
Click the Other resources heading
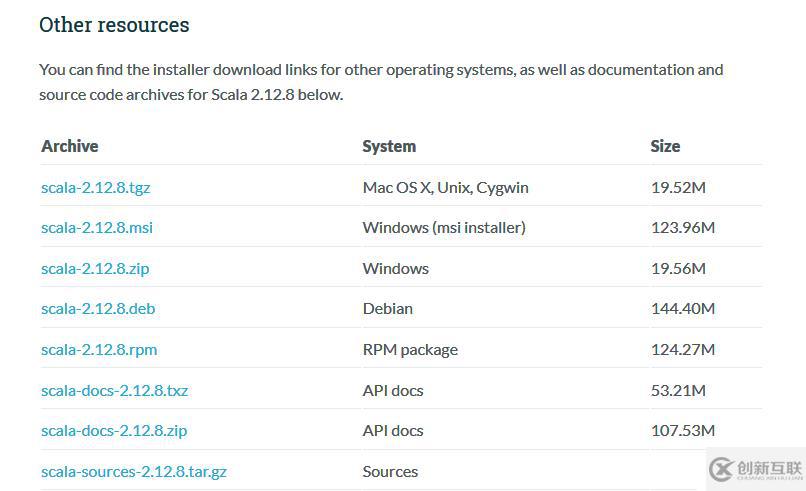(114, 25)
